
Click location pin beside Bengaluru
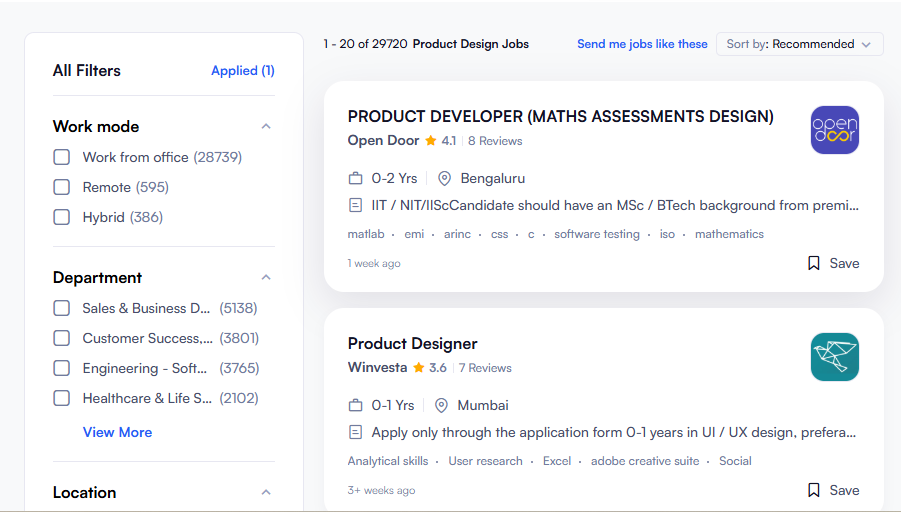coord(444,179)
